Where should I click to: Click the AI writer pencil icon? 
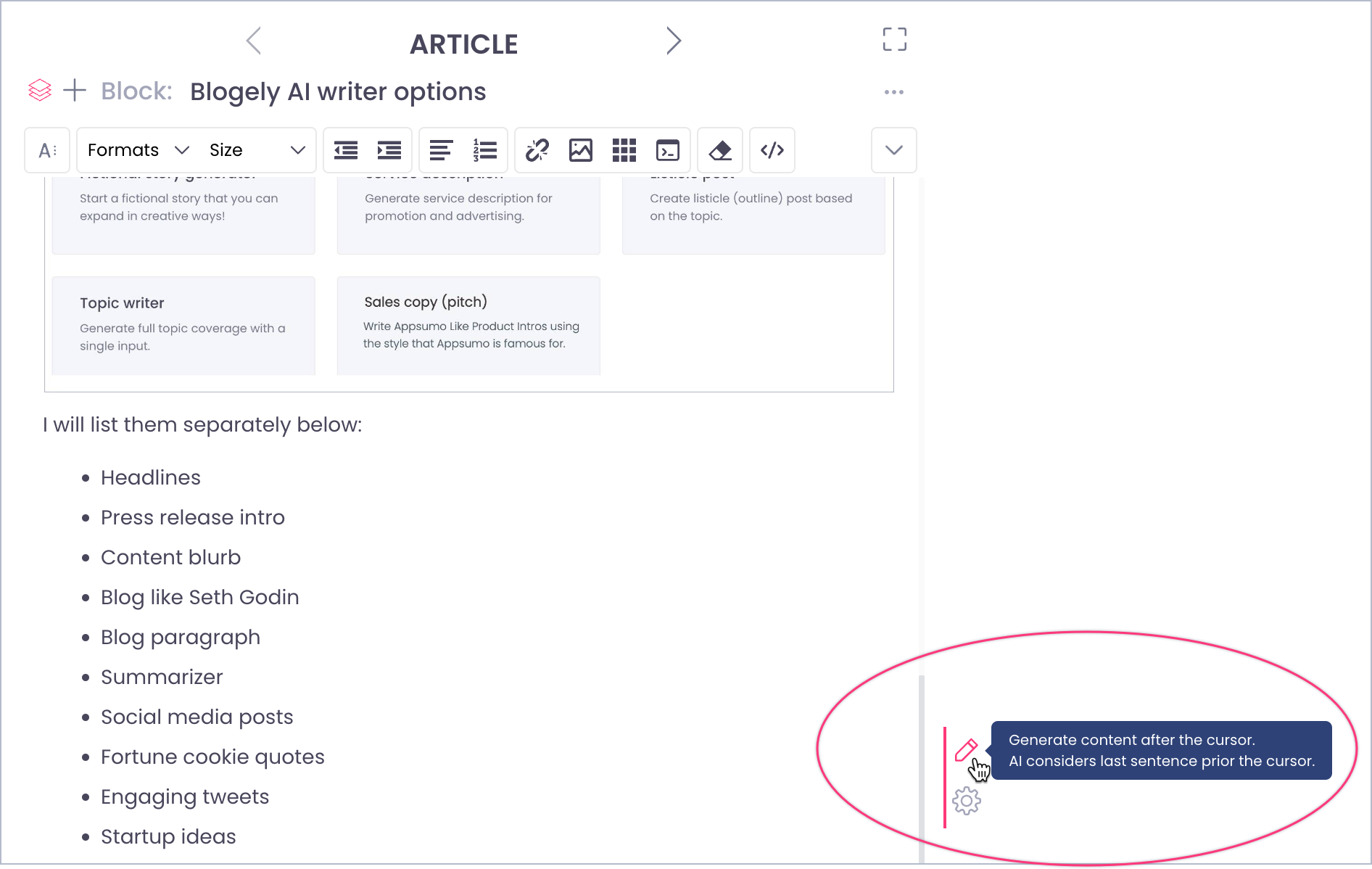tap(967, 750)
